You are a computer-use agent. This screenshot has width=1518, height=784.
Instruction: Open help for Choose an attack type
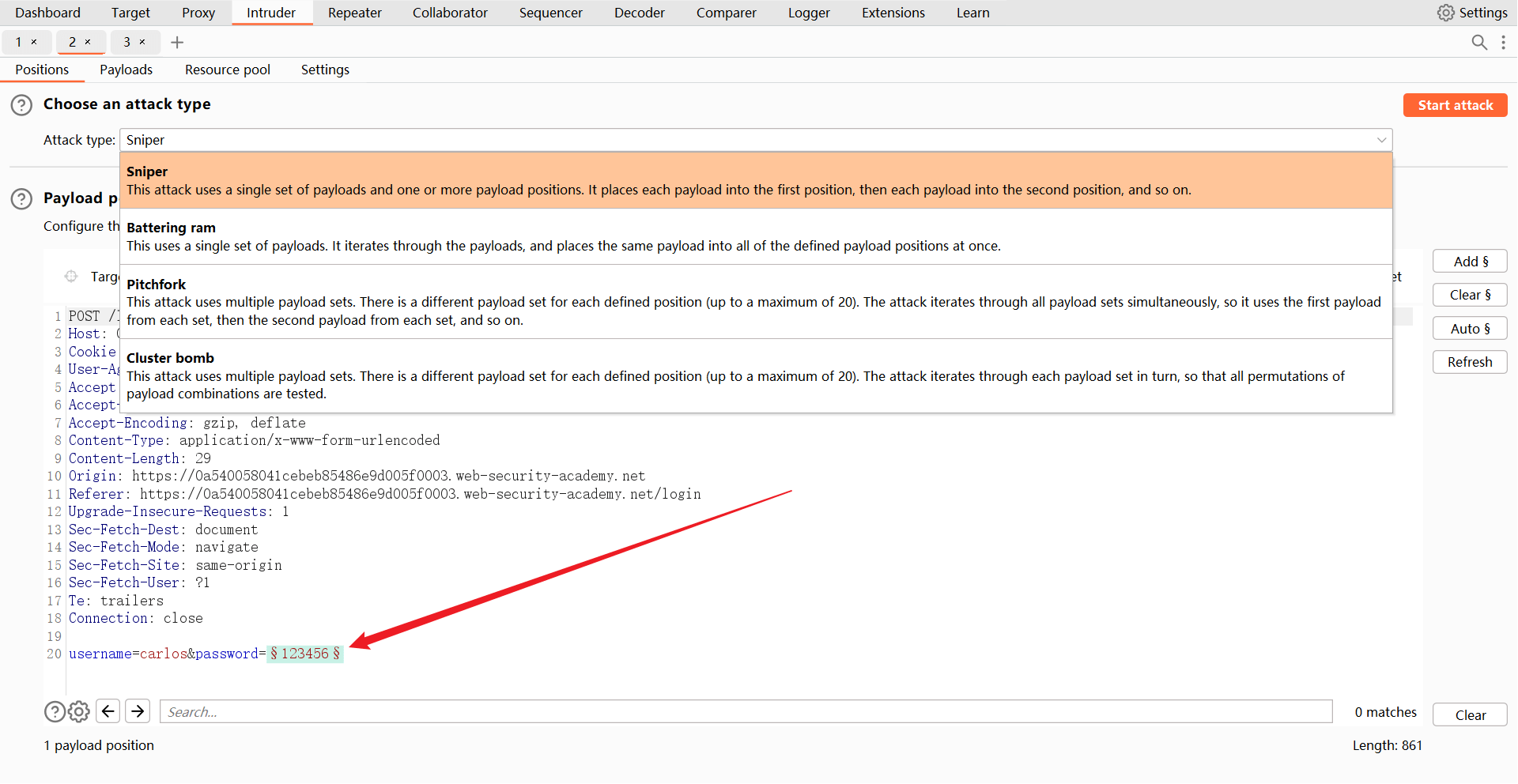point(21,104)
